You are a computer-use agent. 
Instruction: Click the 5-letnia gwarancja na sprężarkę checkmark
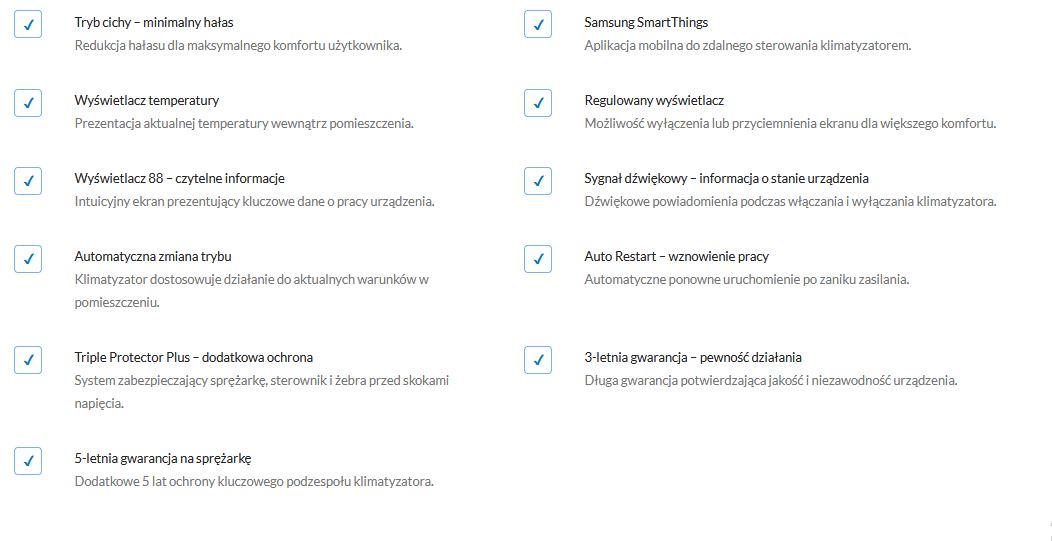28,460
